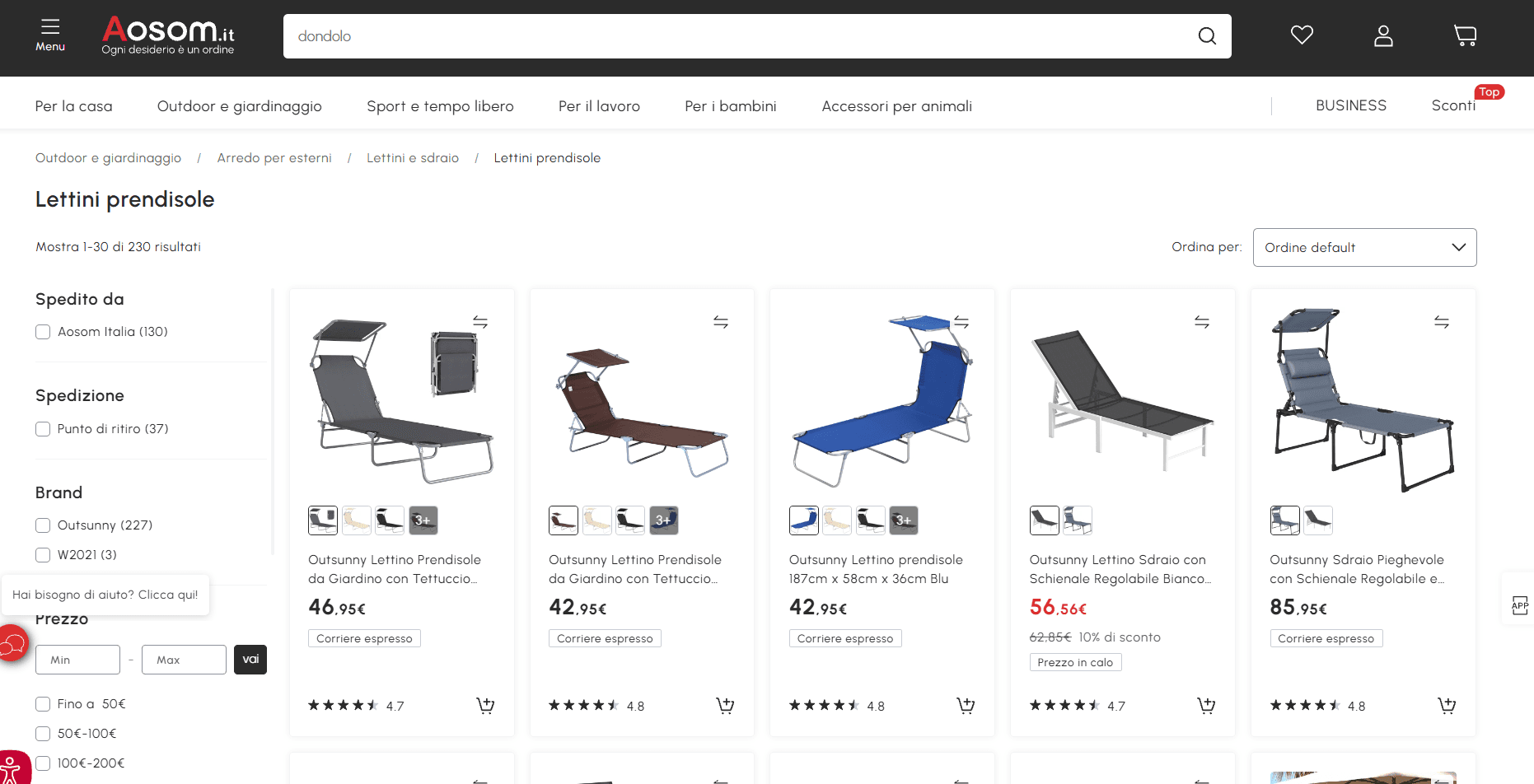
Task: Add the 85,95€ sdraio to cart
Action: [1447, 706]
